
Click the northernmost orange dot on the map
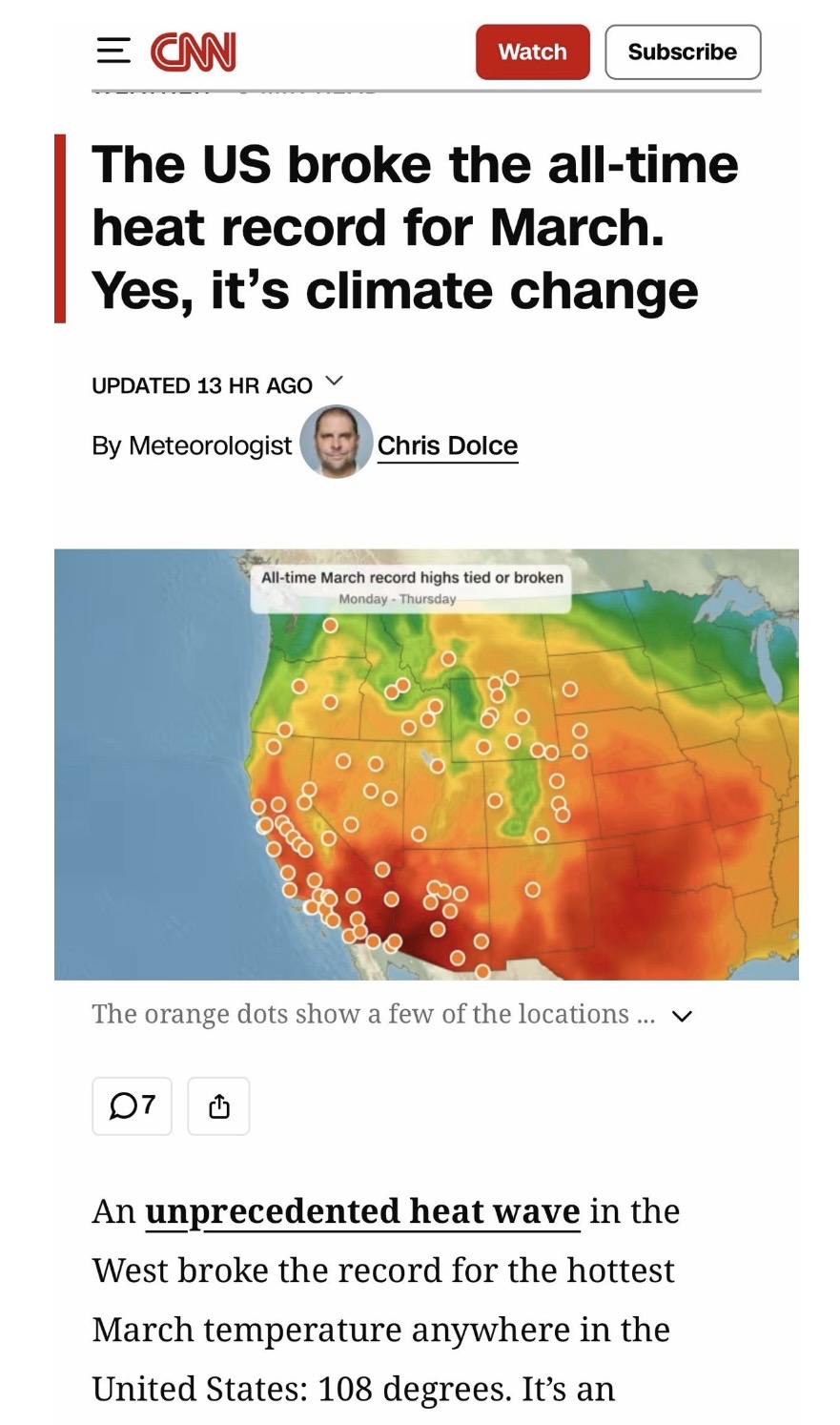click(x=330, y=626)
